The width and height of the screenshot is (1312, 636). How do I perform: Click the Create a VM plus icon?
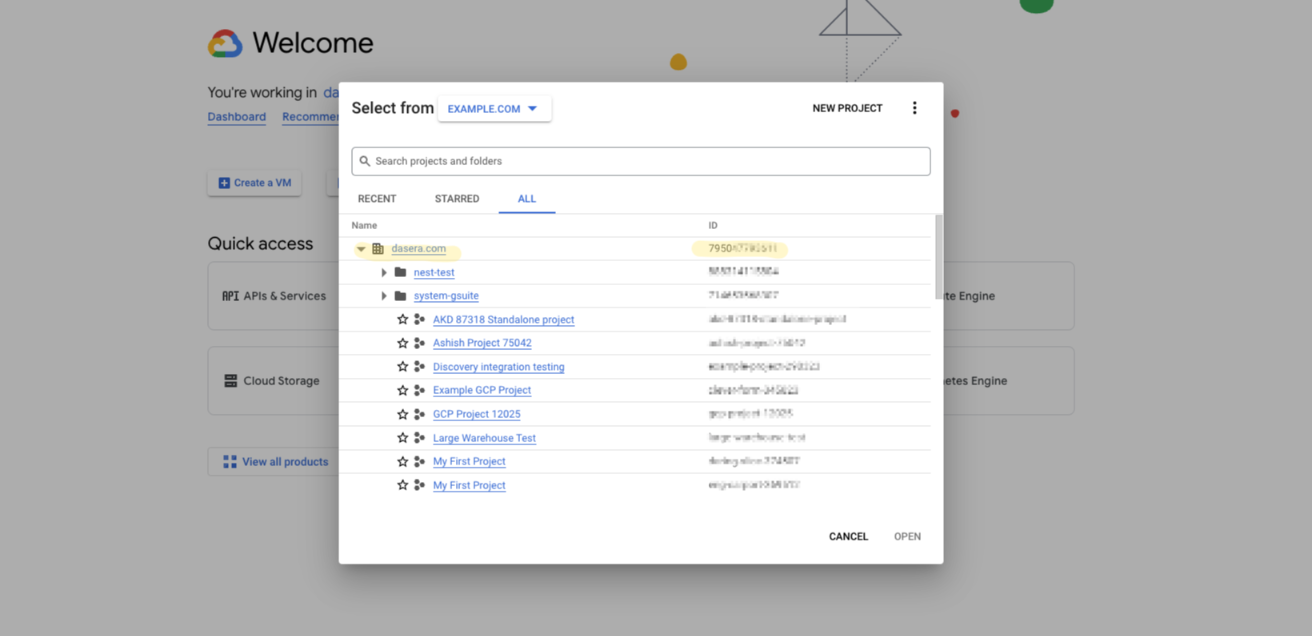pyautogui.click(x=224, y=183)
